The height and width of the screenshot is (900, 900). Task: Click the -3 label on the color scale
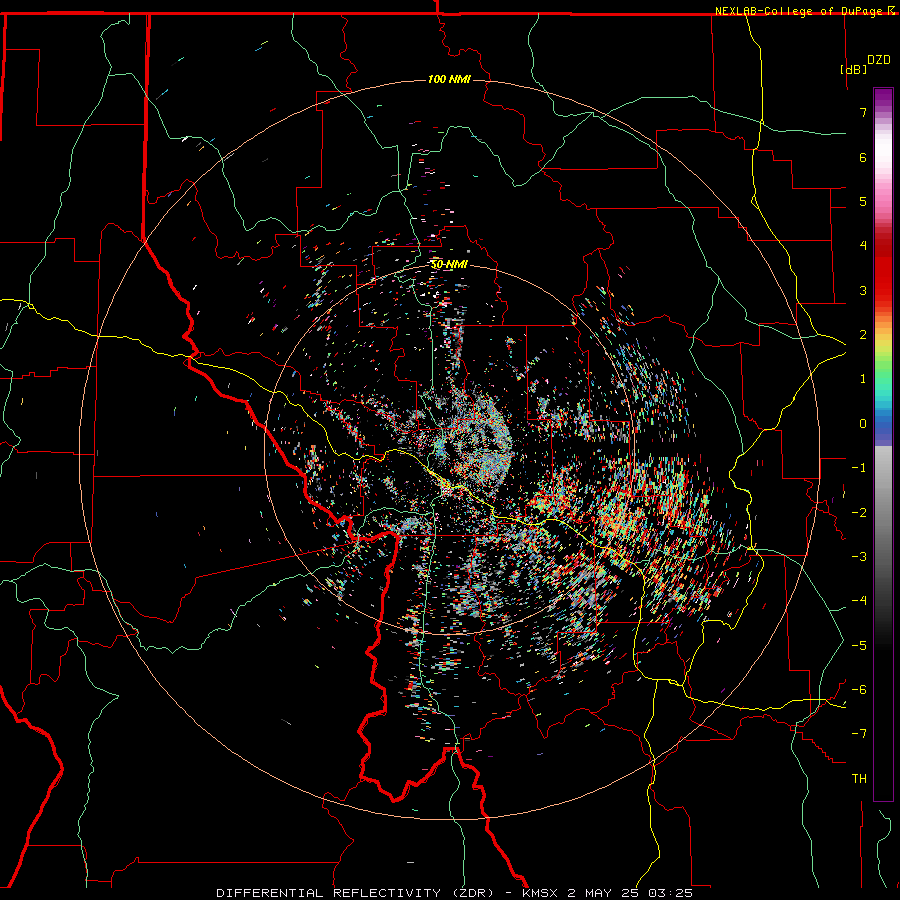pyautogui.click(x=859, y=557)
